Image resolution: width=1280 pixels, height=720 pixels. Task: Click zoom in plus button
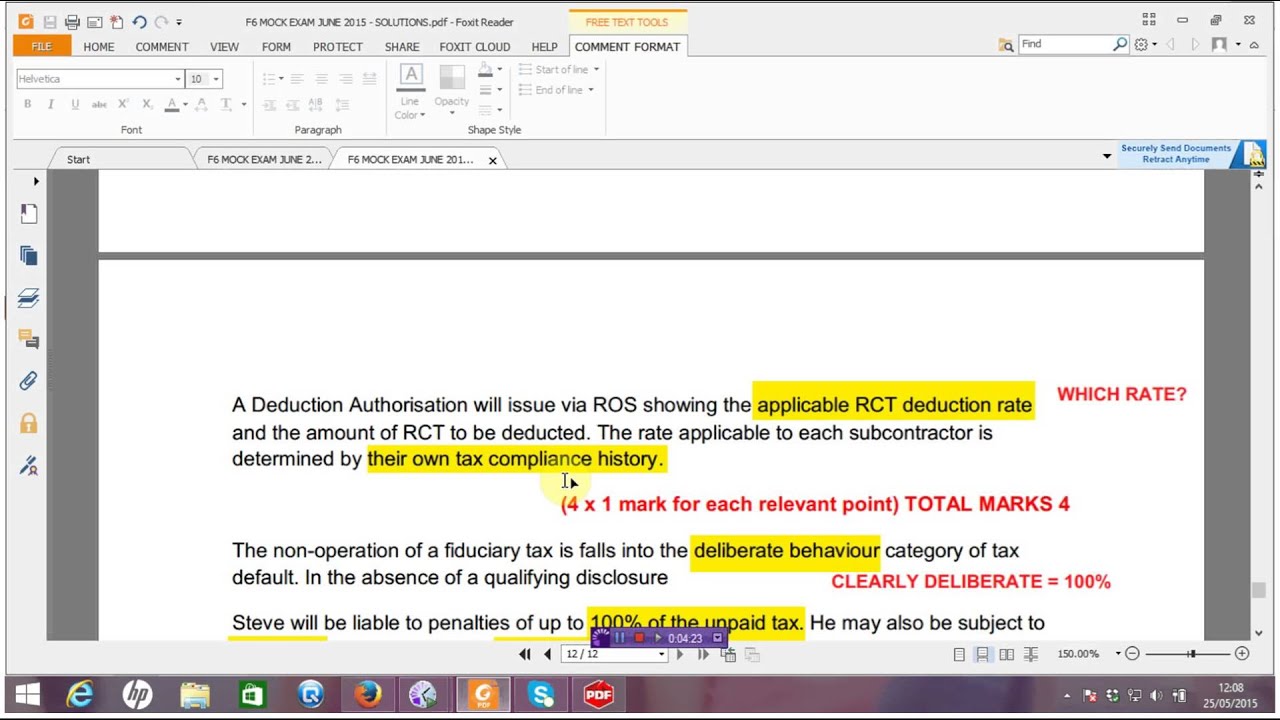[x=1242, y=654]
